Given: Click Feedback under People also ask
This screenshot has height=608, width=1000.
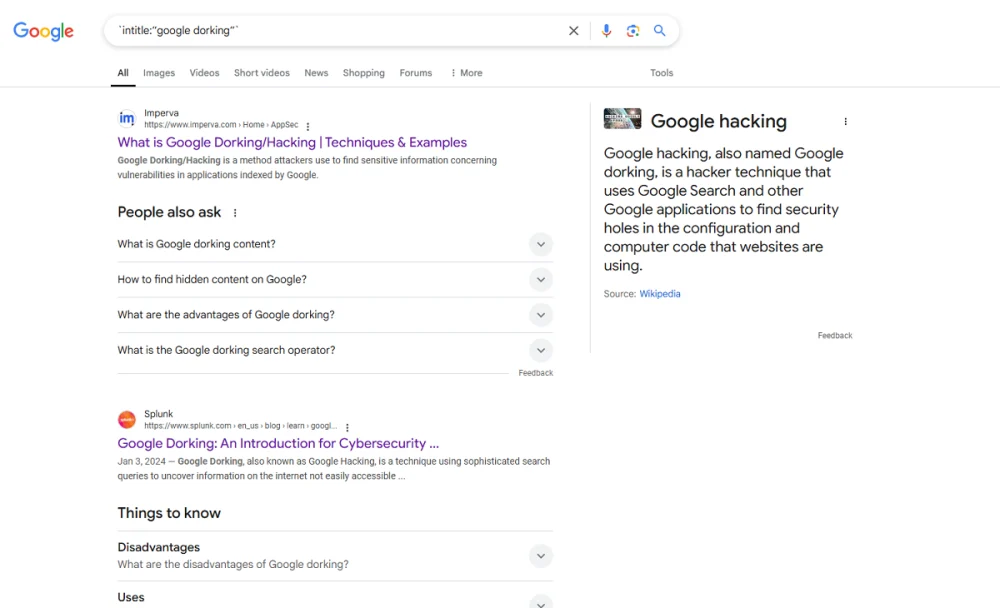Looking at the screenshot, I should (536, 373).
